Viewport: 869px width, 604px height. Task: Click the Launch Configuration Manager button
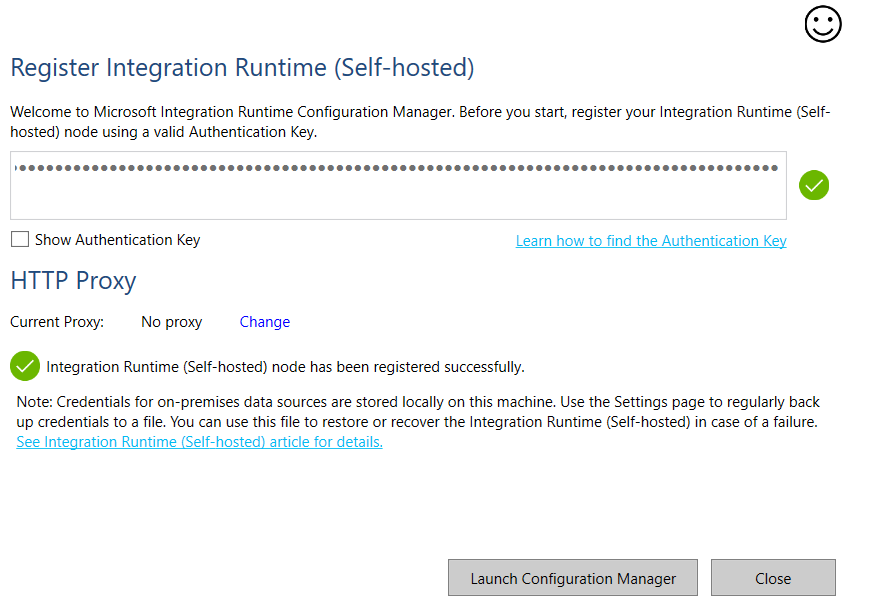(573, 578)
